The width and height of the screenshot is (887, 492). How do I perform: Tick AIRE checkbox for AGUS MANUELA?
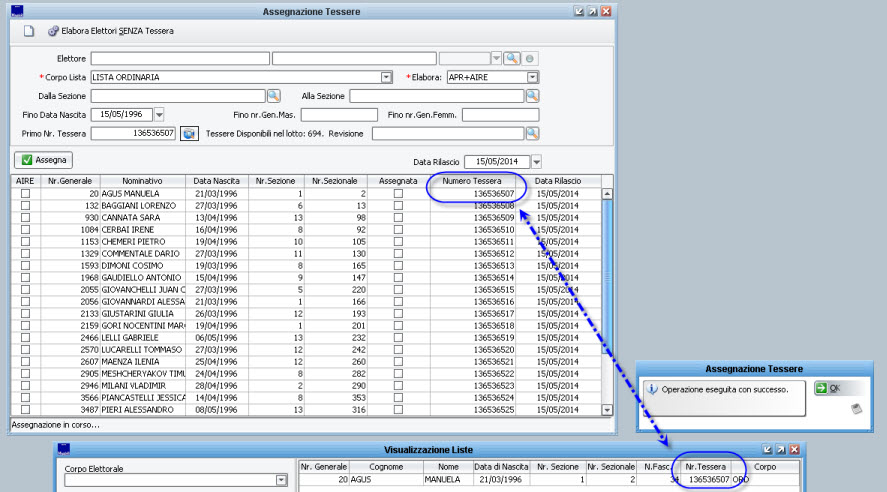(25, 194)
